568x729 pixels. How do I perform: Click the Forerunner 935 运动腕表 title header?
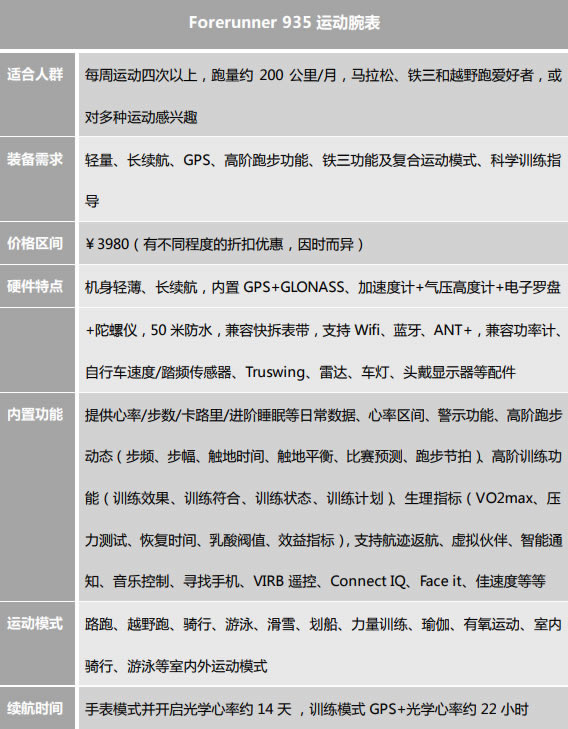284,23
